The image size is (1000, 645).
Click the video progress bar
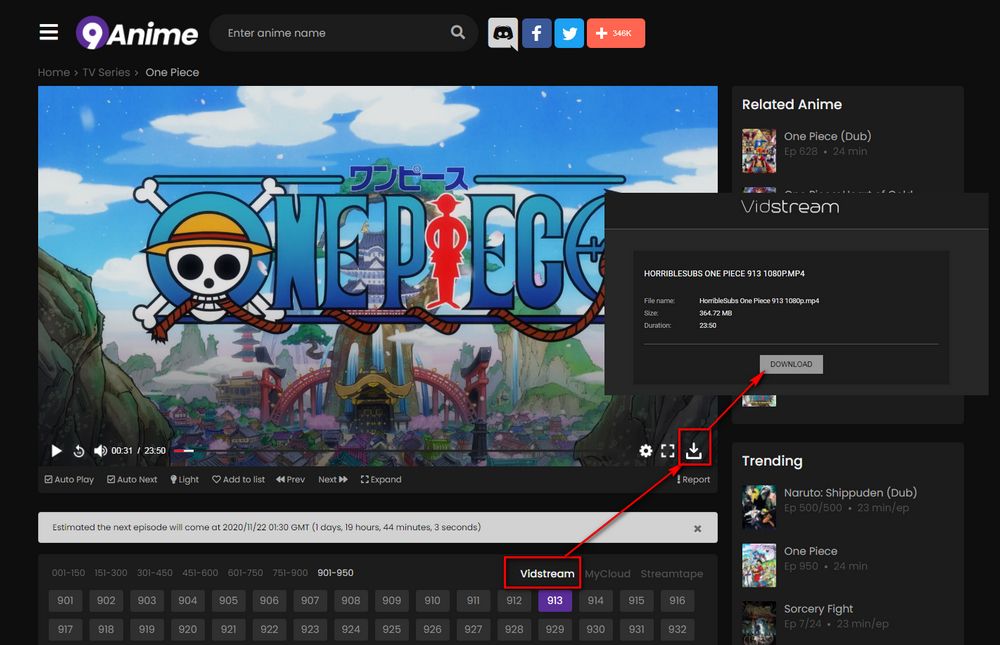(400, 451)
